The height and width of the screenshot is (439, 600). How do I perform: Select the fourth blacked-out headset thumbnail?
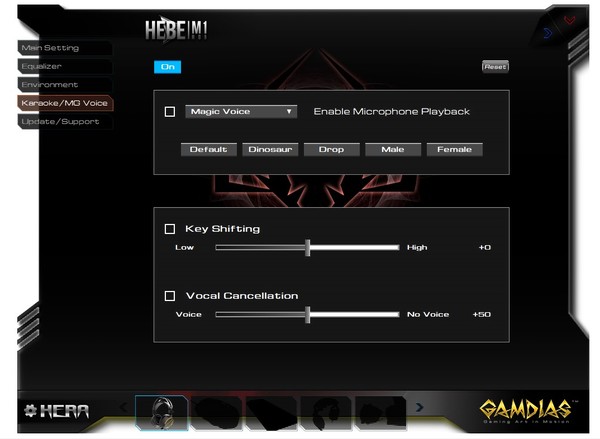click(x=326, y=412)
